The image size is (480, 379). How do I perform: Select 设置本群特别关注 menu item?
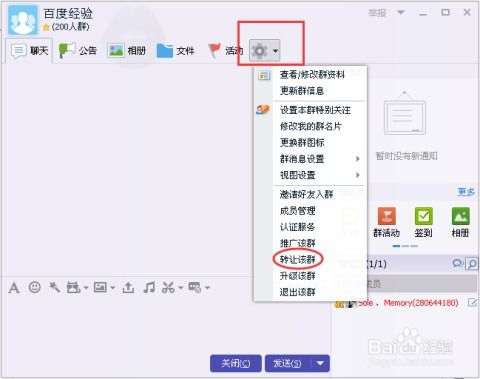[315, 110]
